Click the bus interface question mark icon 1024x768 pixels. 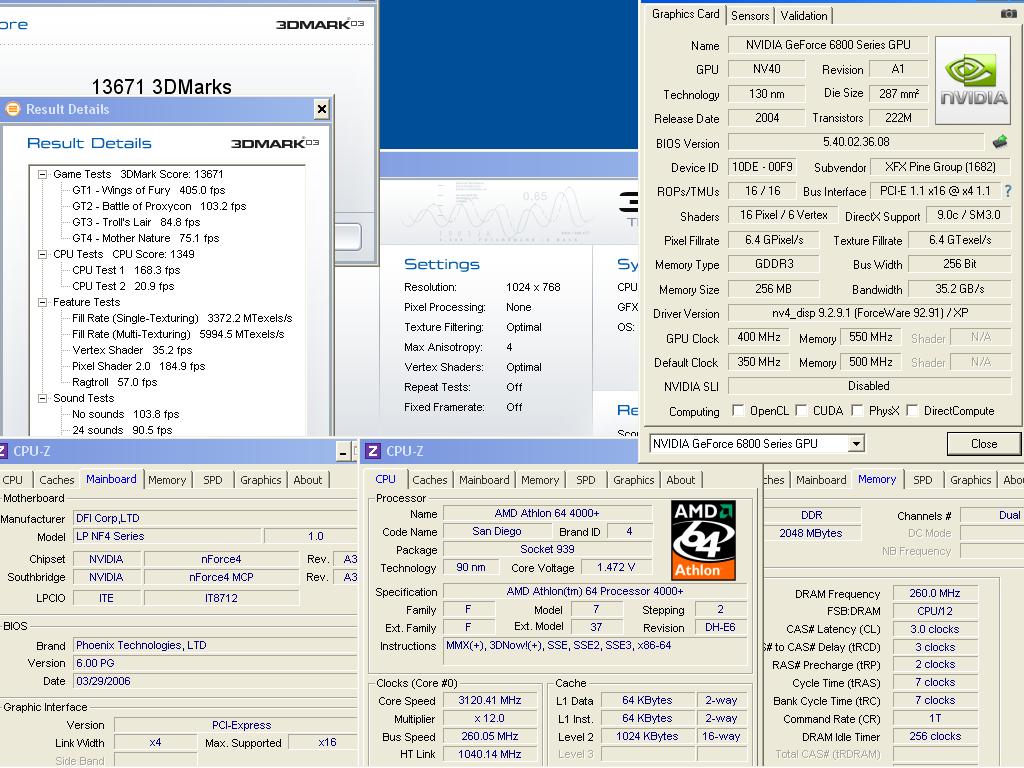1008,191
